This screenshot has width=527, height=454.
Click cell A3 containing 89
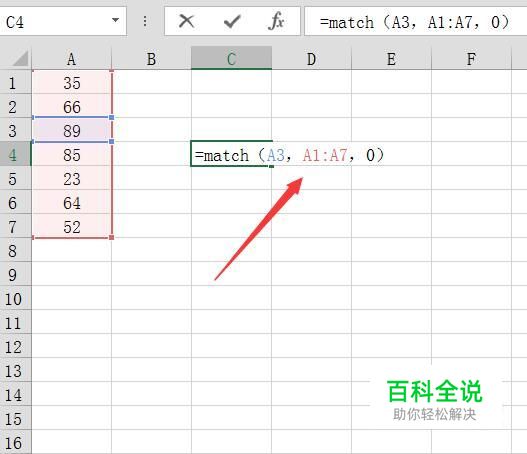pos(72,130)
